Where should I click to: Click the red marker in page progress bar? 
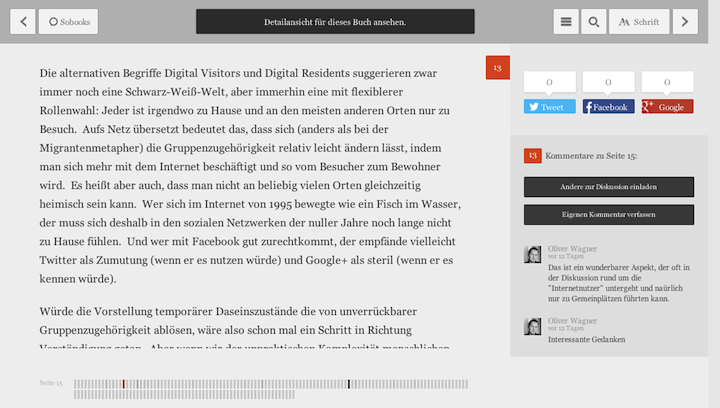coord(124,384)
